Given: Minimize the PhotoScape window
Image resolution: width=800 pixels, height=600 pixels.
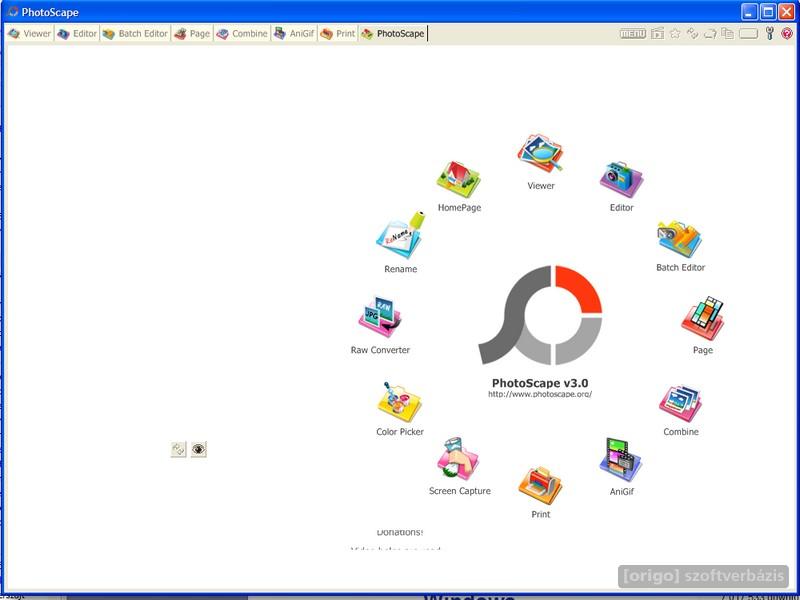Looking at the screenshot, I should coord(749,12).
